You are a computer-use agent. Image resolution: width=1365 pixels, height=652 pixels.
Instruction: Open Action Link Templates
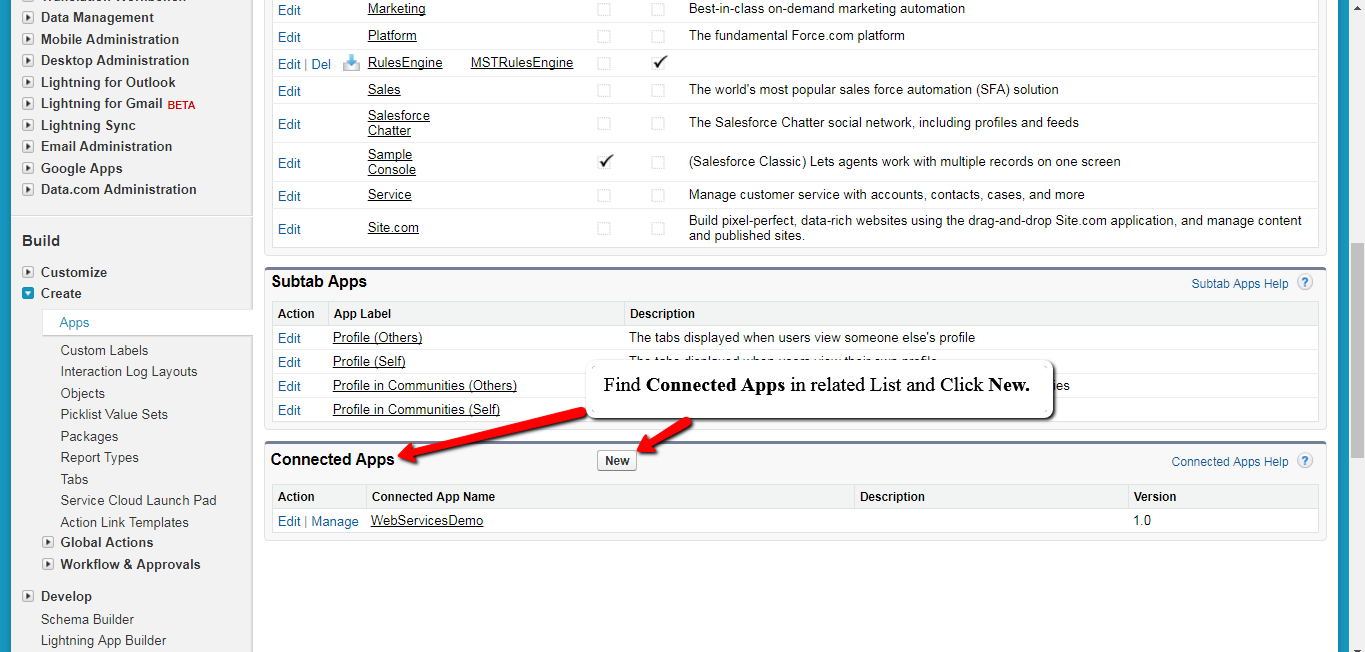tap(124, 522)
